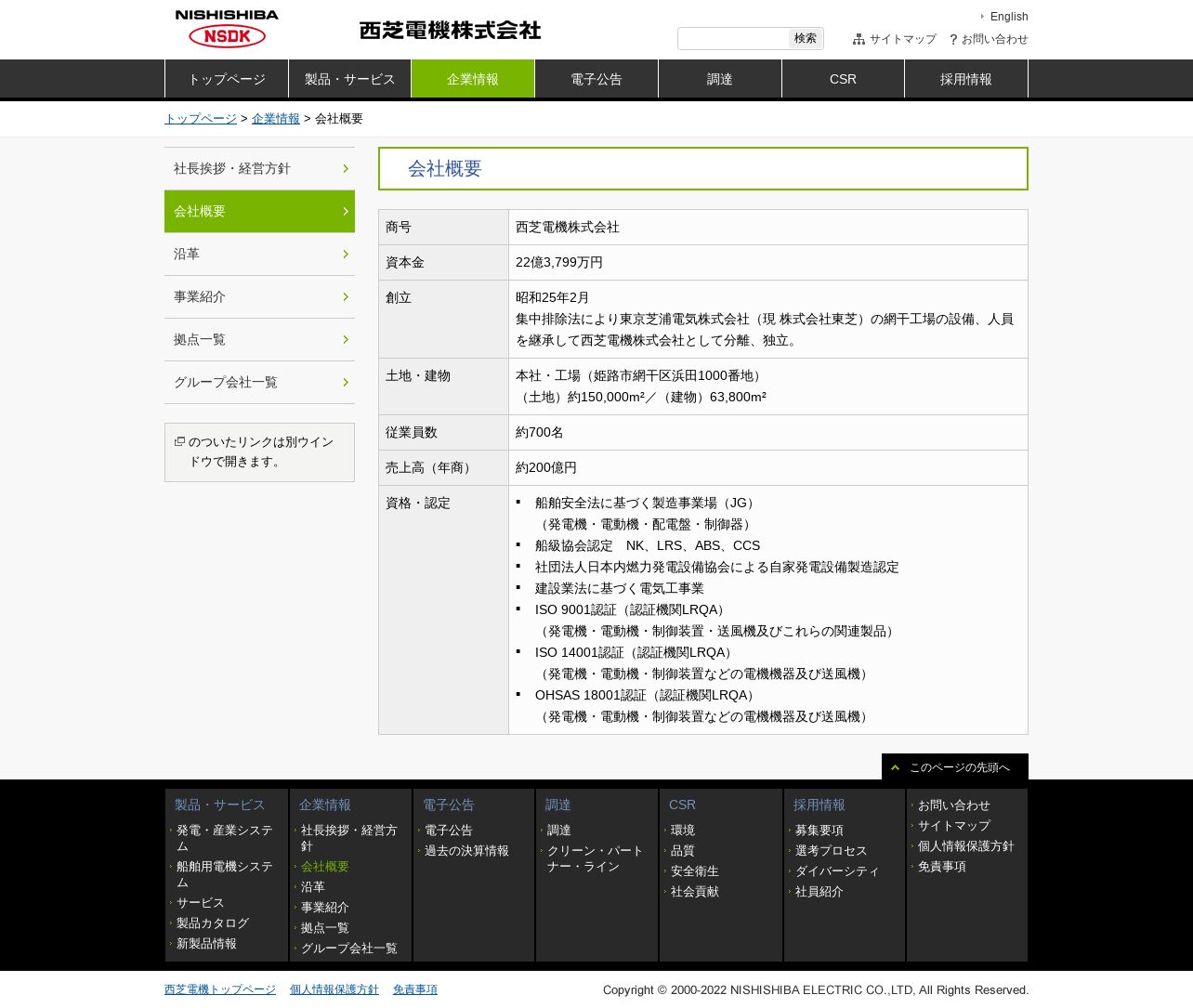Click the chevron next to 会社概要 in the sidebar
Viewport: 1193px width, 1008px height.
click(346, 211)
